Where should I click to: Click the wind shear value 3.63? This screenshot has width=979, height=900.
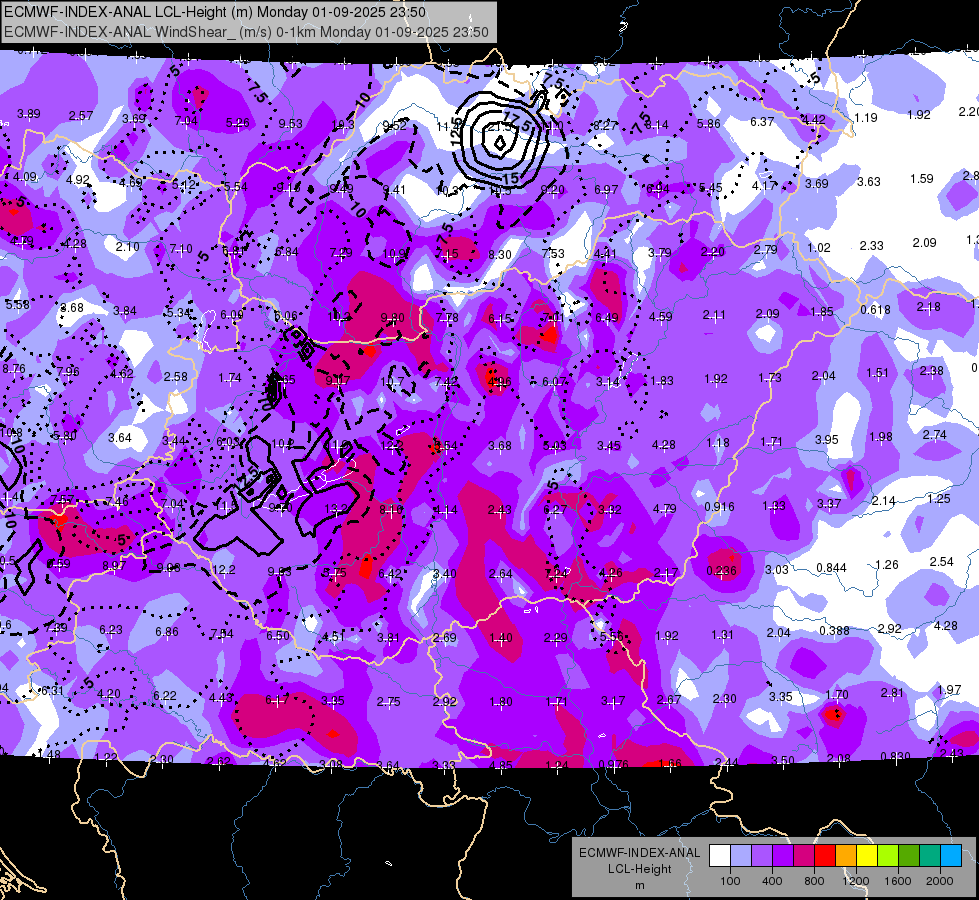(868, 182)
